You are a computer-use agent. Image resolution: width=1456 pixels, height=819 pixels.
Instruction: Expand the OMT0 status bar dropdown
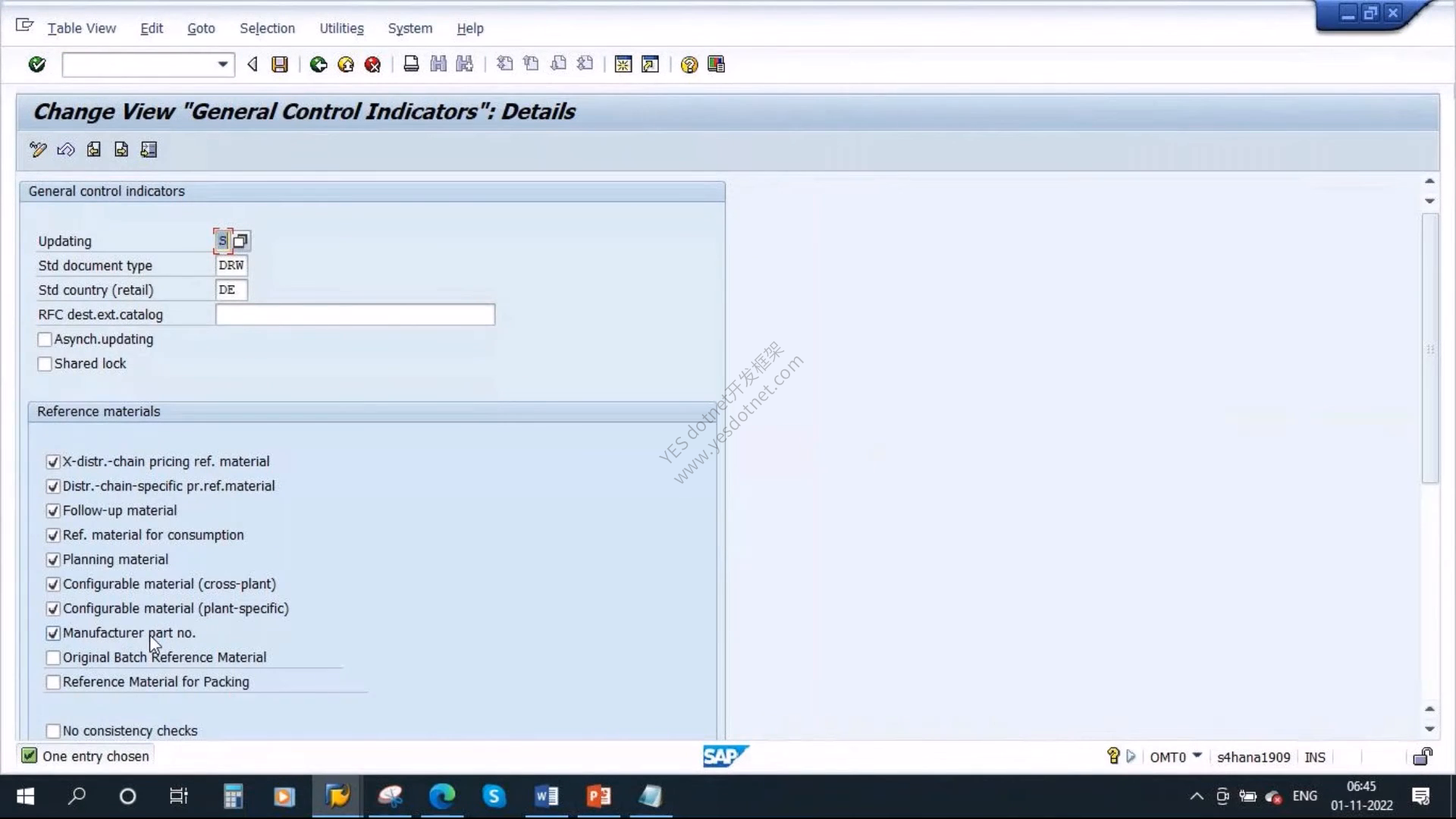point(1197,755)
